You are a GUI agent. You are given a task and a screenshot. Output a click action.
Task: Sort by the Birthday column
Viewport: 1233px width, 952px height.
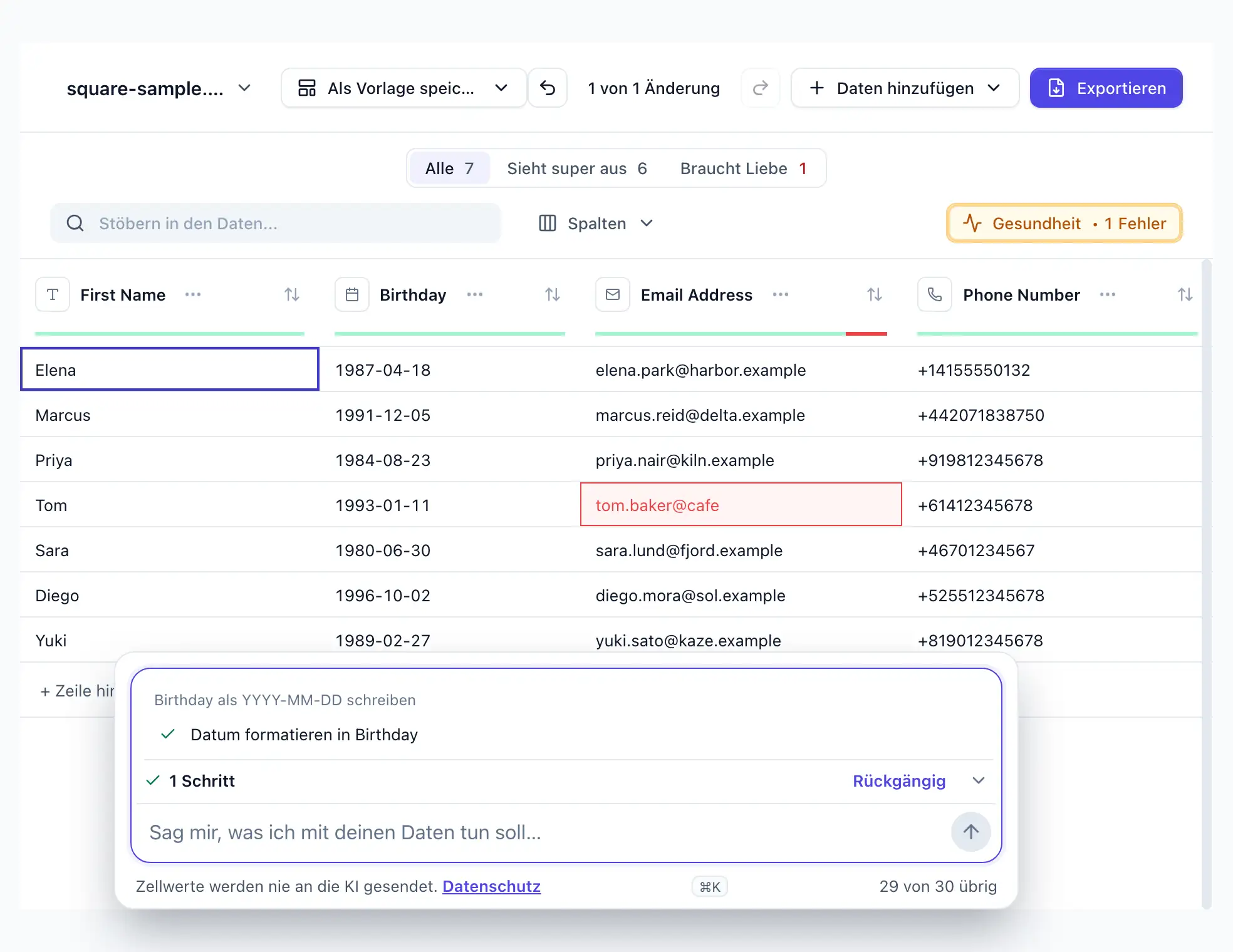(x=553, y=294)
